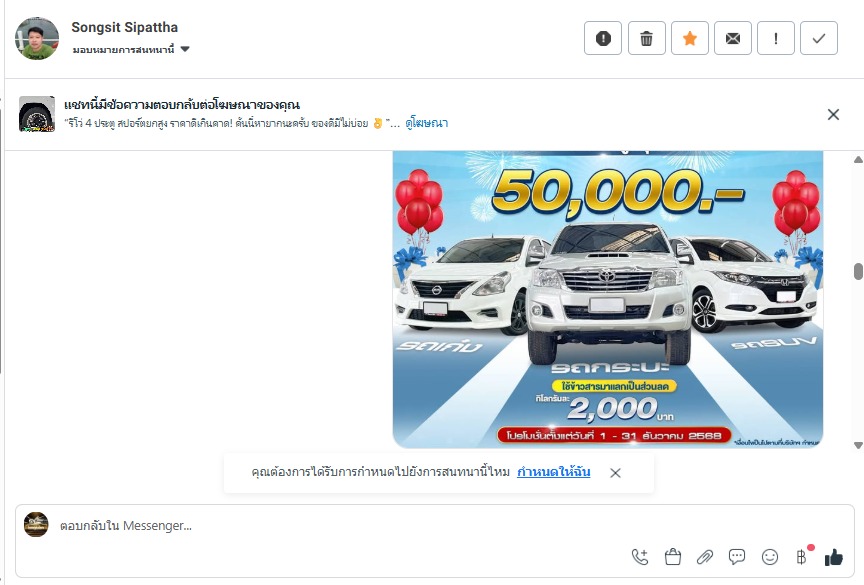Screen dimensions: 864x585
Task: Attach a file with paperclip icon
Action: tap(704, 557)
